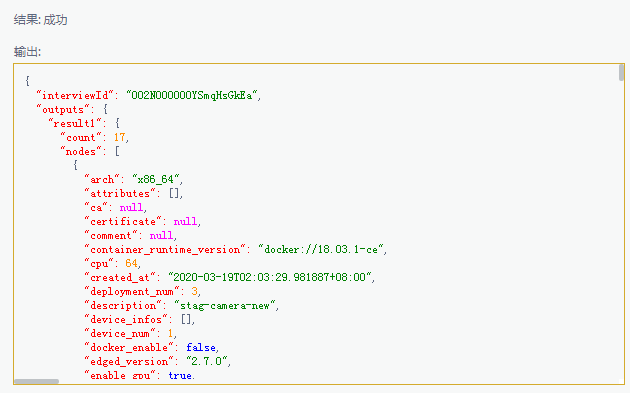Click the cpu value 64
The image size is (630, 393).
[x=131, y=264]
